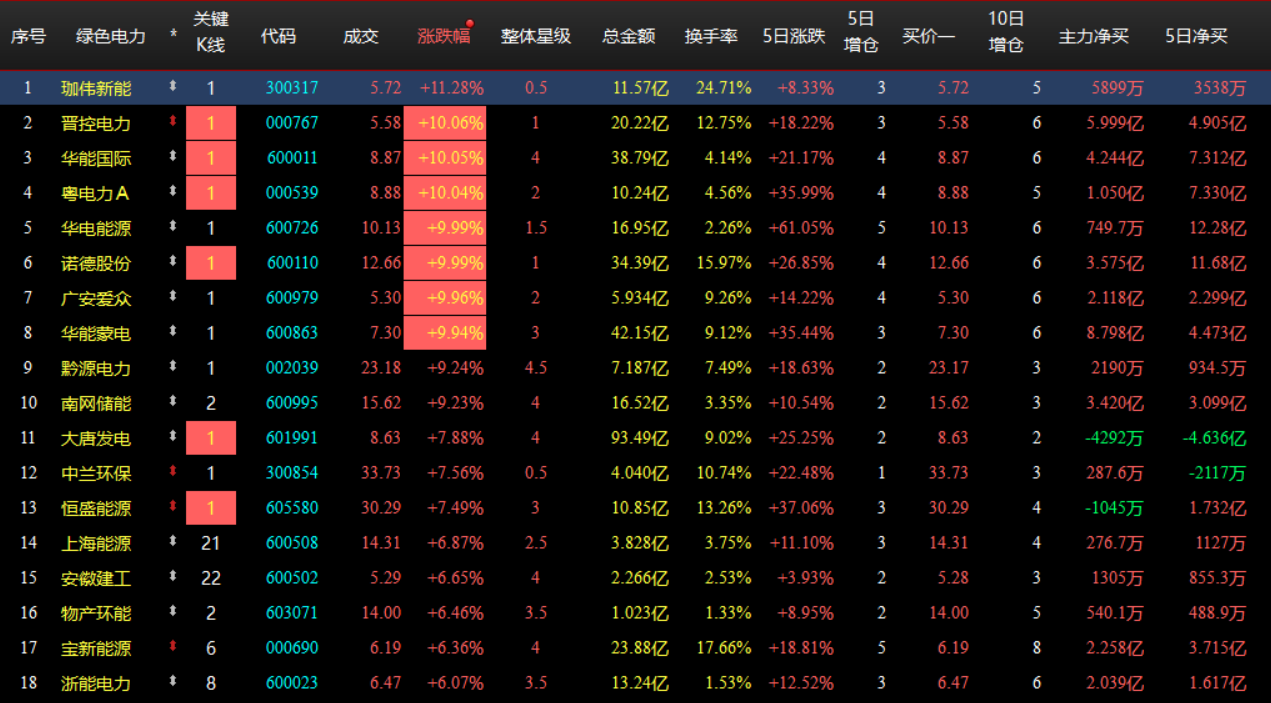1271x703 pixels.
Task: Click the marker icon beside 华能国际
Action: (x=173, y=158)
